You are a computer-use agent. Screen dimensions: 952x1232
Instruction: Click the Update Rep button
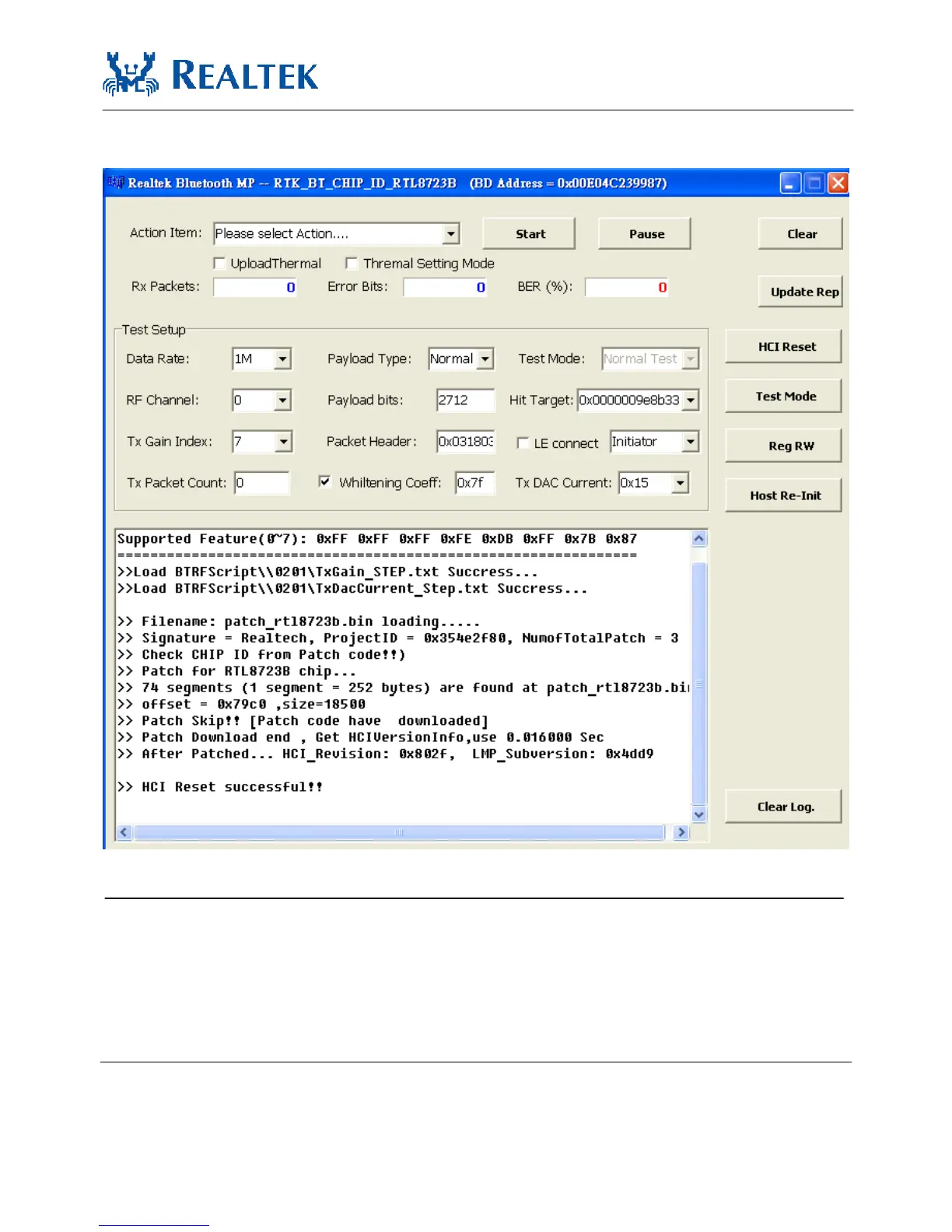click(801, 292)
